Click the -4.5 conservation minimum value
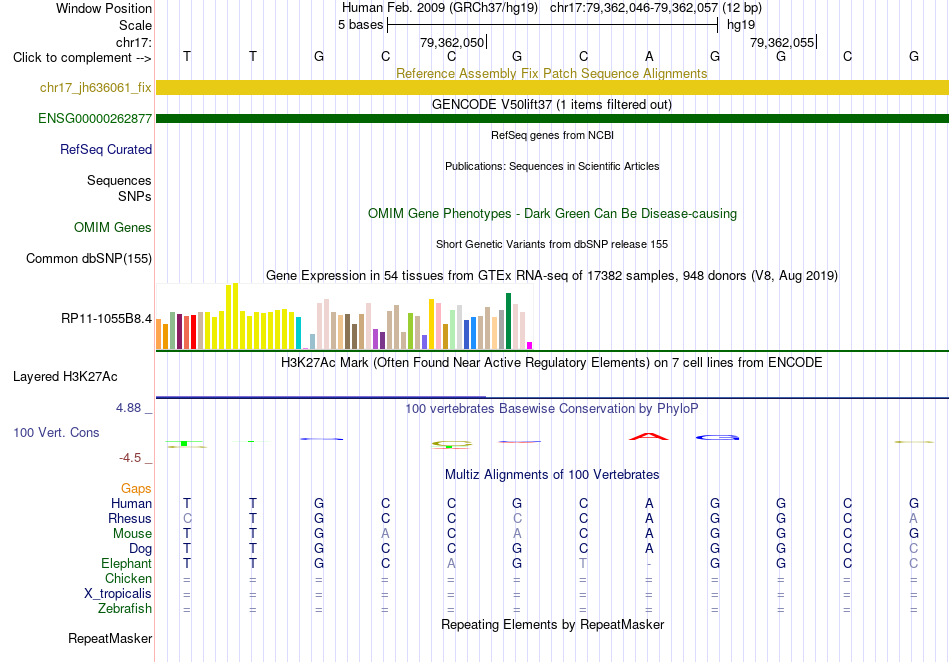This screenshot has width=950, height=662. 130,458
